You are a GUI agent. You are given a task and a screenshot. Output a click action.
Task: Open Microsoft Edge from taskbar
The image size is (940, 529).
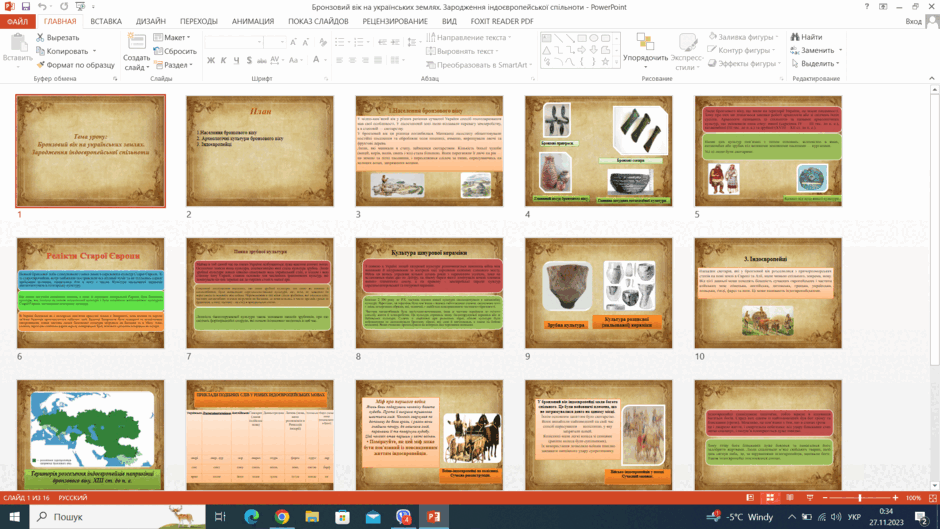(x=251, y=516)
